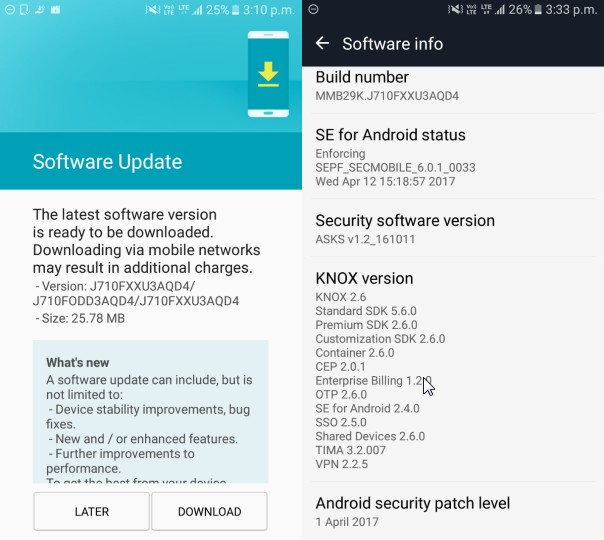Viewport: 604px width, 540px height.
Task: Open the Build number entry
Action: [453, 86]
